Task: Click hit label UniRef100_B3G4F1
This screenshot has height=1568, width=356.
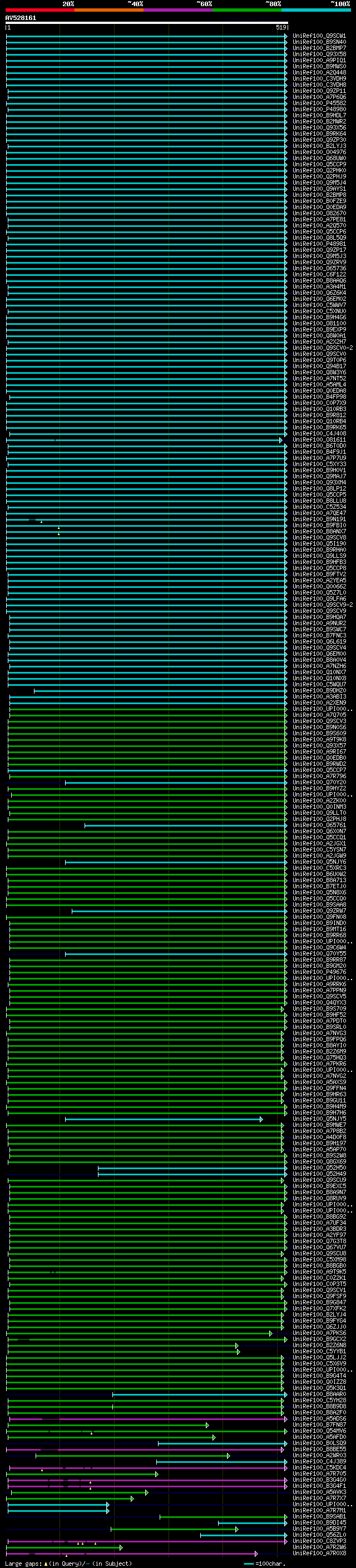Action: click(319, 1486)
